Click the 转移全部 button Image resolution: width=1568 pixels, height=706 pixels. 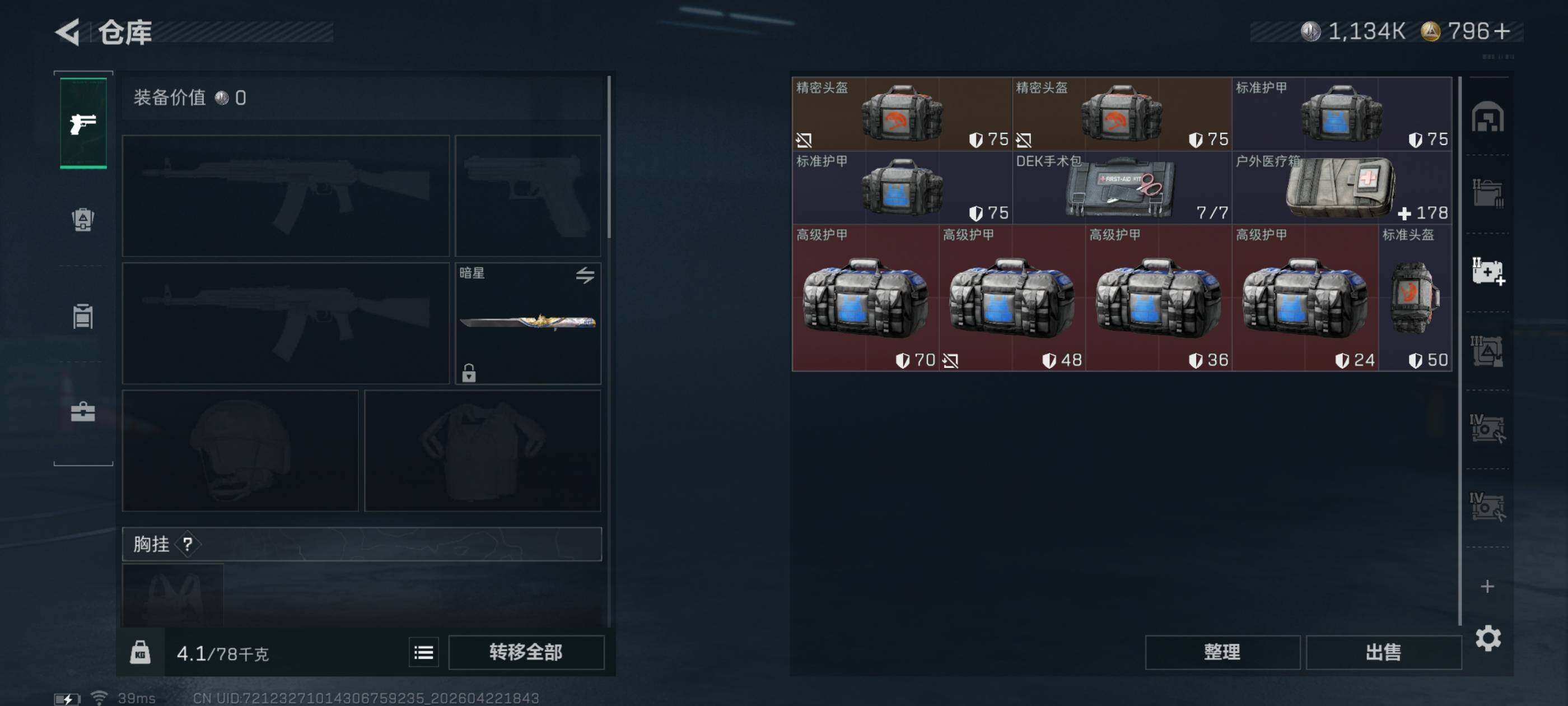pyautogui.click(x=526, y=652)
